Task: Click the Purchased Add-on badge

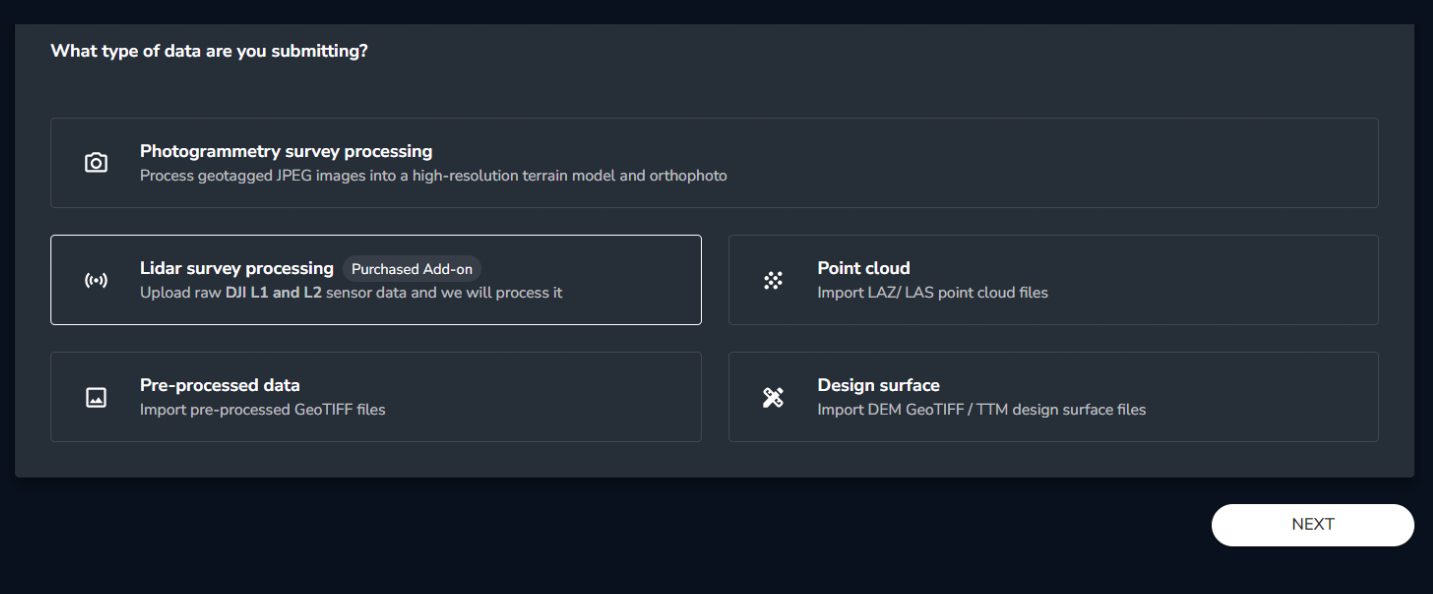Action: (x=412, y=268)
